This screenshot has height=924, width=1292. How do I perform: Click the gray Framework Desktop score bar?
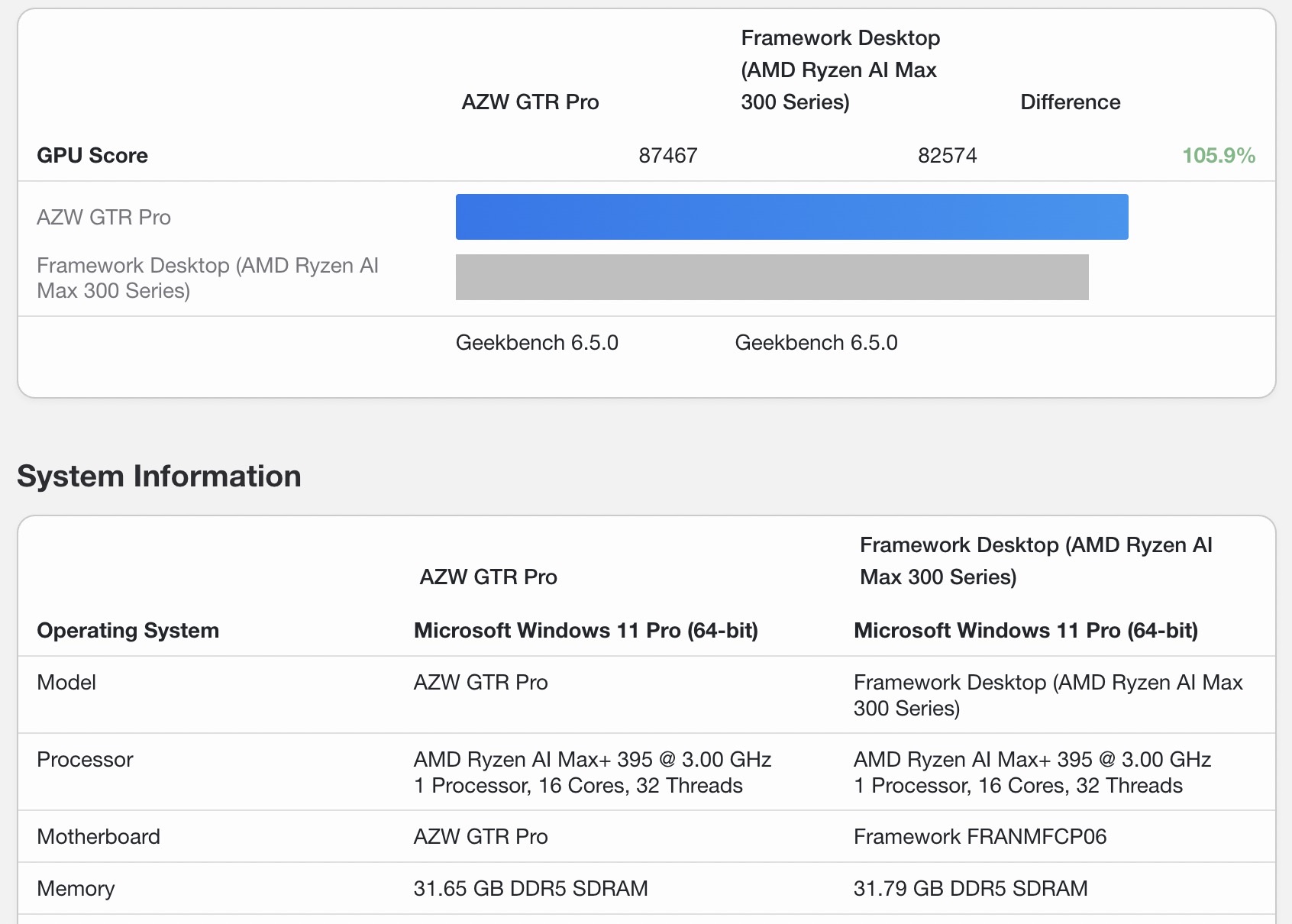[772, 277]
